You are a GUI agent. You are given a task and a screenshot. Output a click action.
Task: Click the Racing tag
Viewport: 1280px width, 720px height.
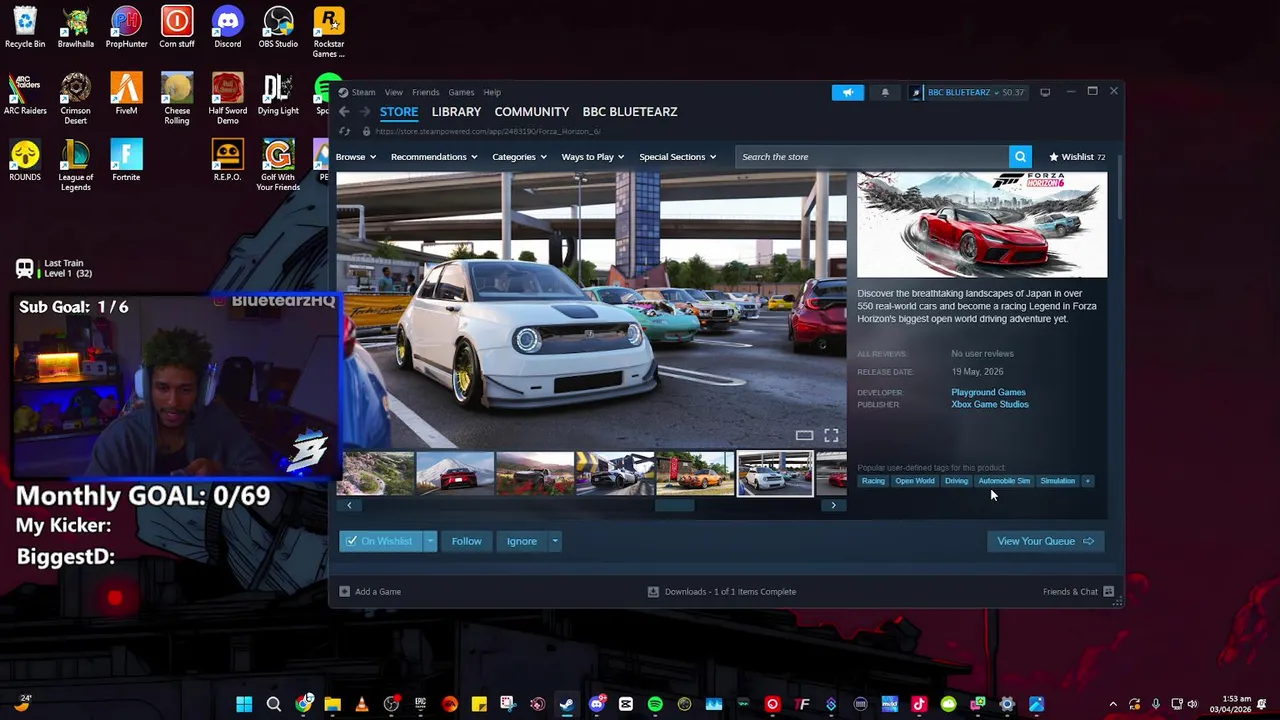pyautogui.click(x=873, y=481)
